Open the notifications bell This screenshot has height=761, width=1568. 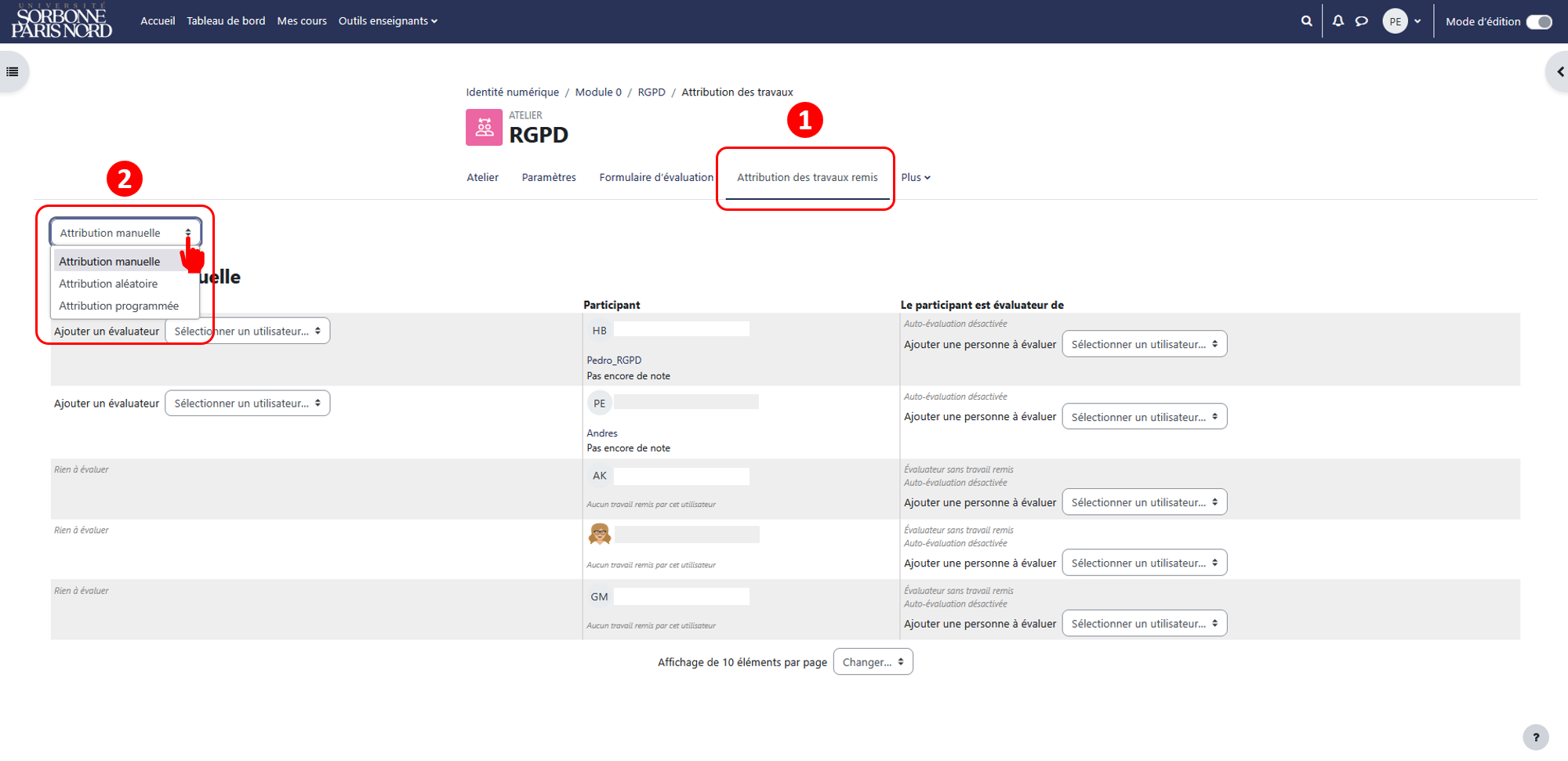click(1338, 21)
